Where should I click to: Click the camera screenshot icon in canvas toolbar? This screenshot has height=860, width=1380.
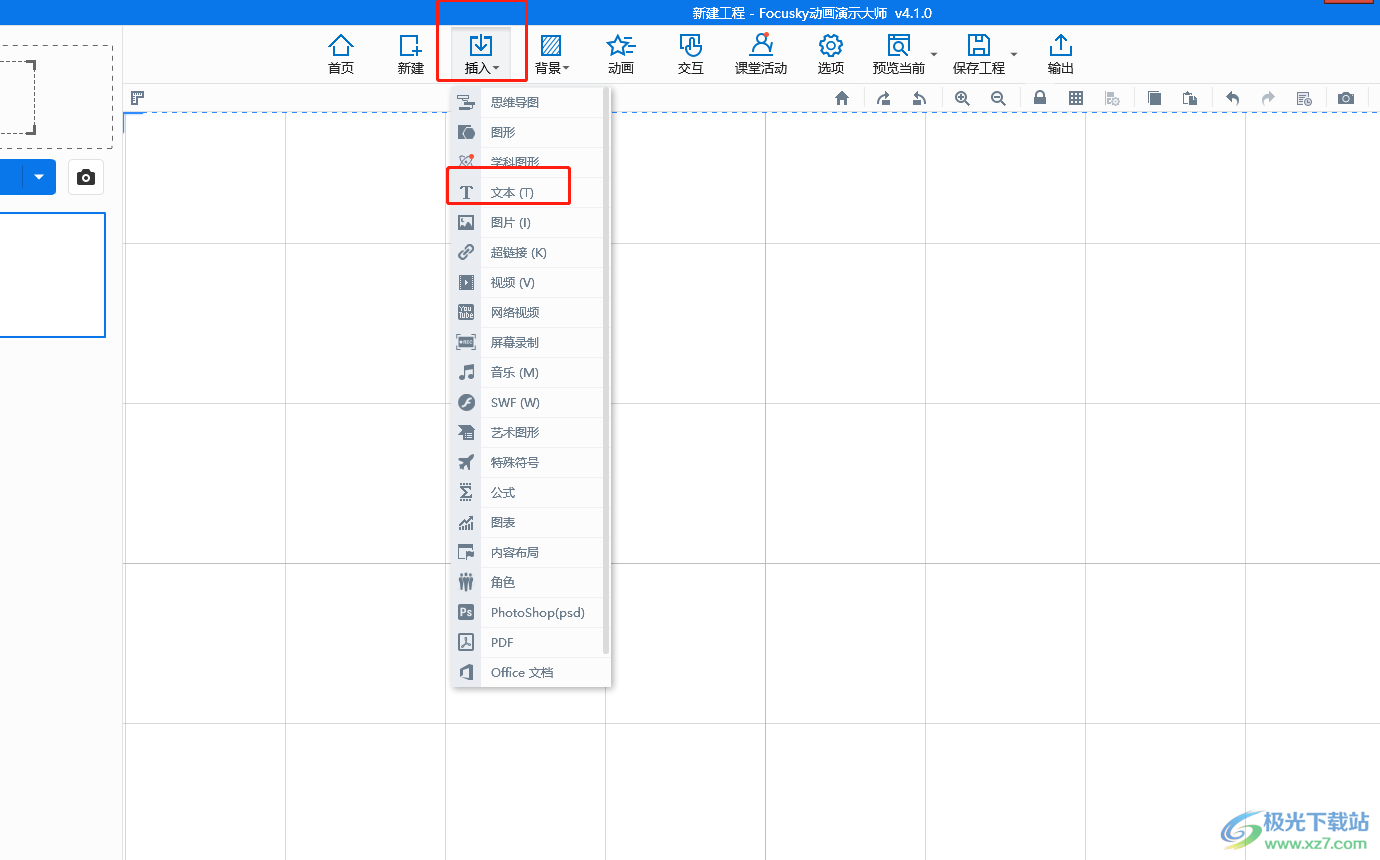(1346, 98)
